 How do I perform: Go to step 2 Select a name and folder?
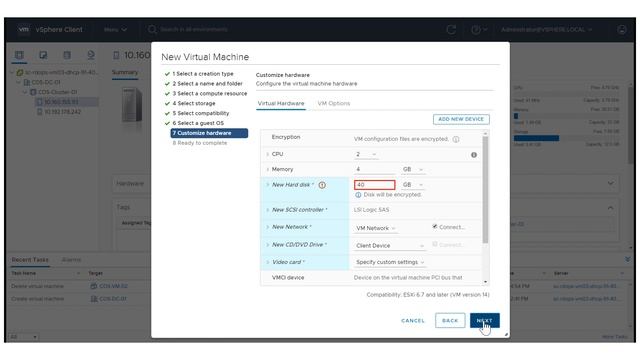pos(207,84)
